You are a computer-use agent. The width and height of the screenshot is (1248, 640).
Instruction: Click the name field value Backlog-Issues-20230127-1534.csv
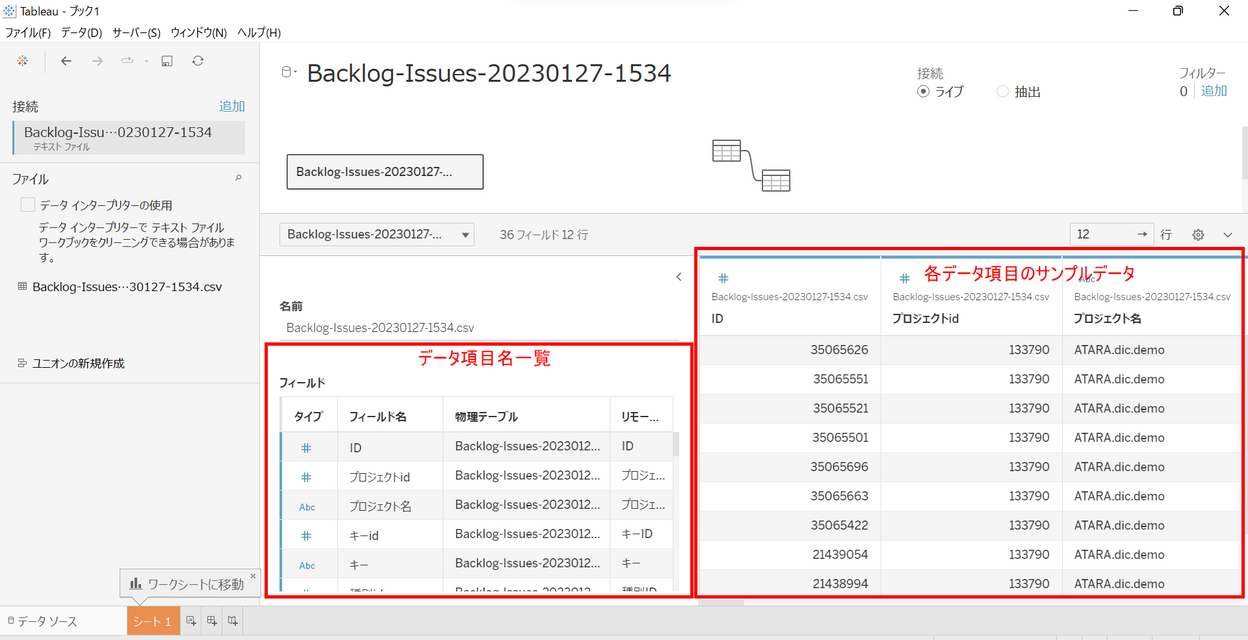(x=379, y=327)
